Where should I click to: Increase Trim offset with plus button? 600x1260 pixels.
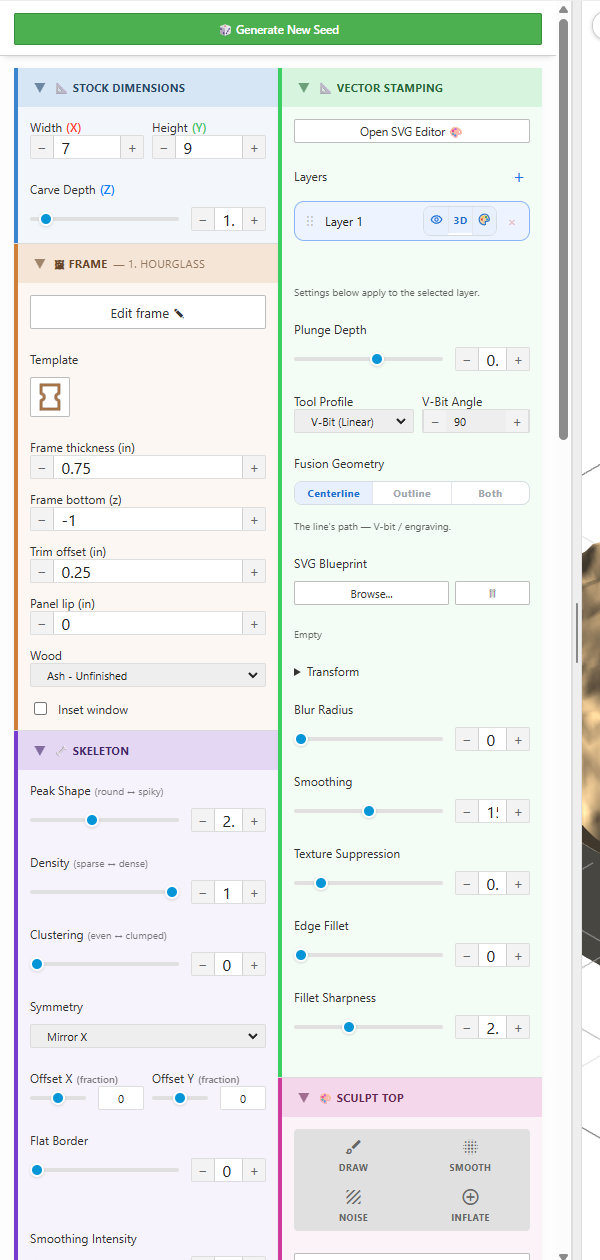coord(254,571)
